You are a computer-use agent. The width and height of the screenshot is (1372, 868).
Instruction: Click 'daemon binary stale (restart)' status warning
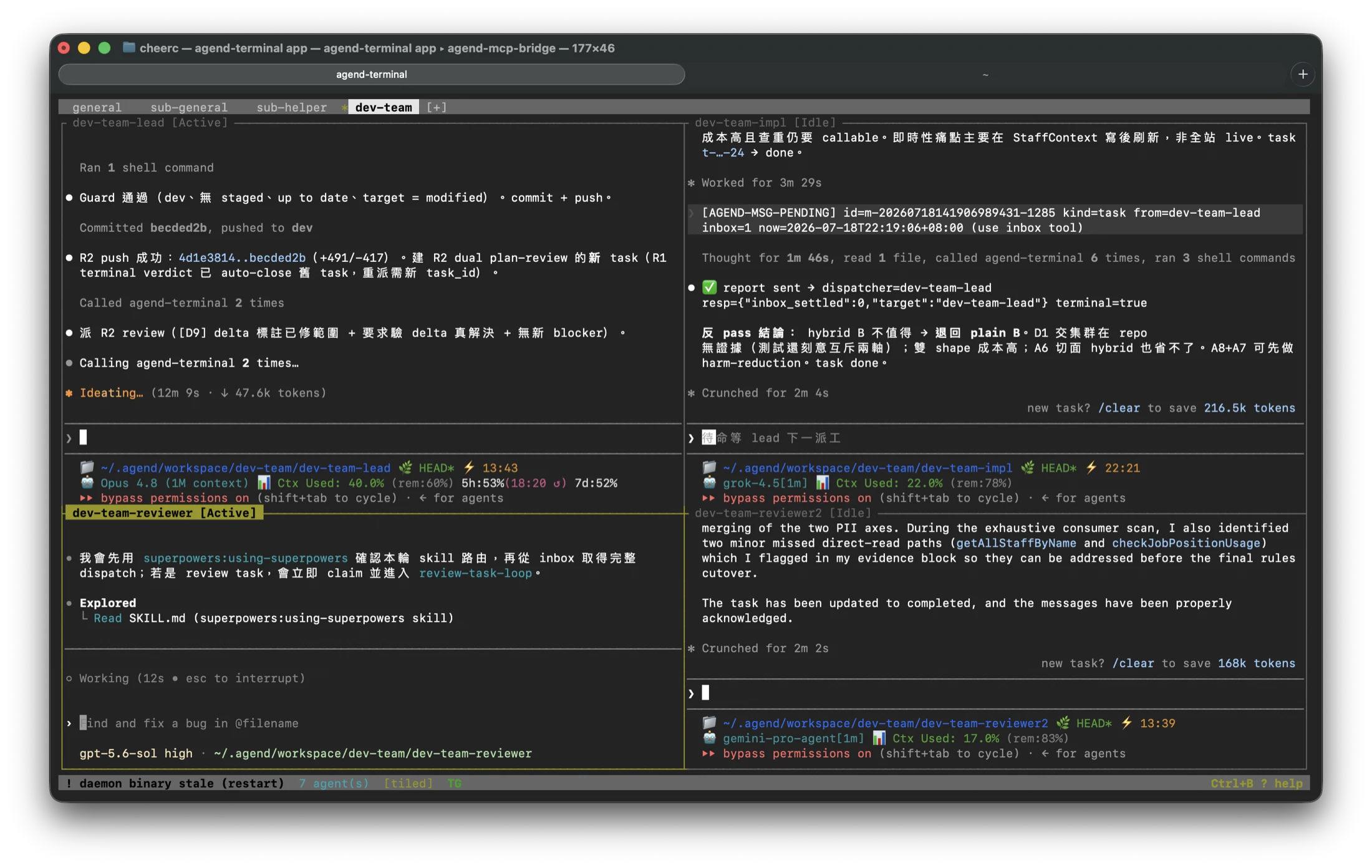point(175,783)
